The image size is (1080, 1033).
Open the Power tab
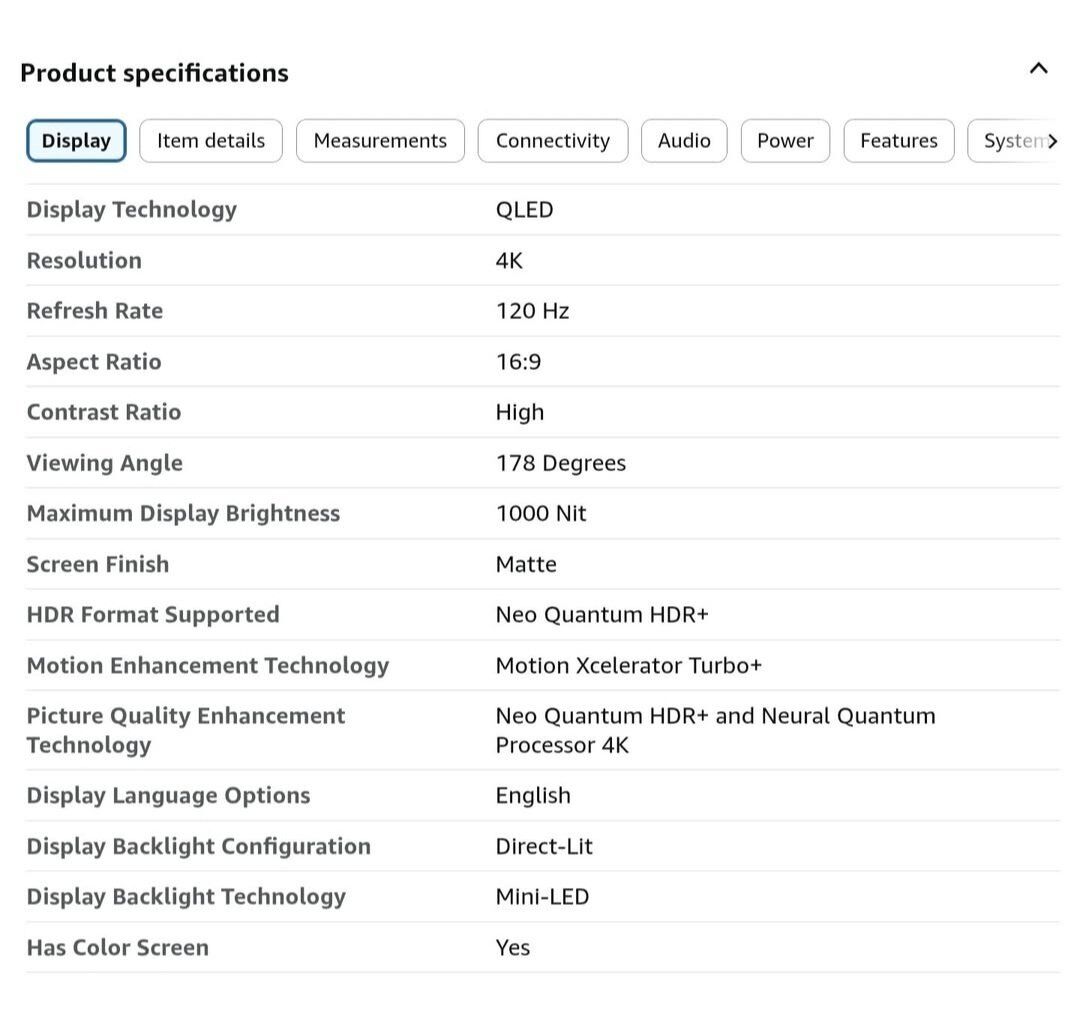click(785, 141)
